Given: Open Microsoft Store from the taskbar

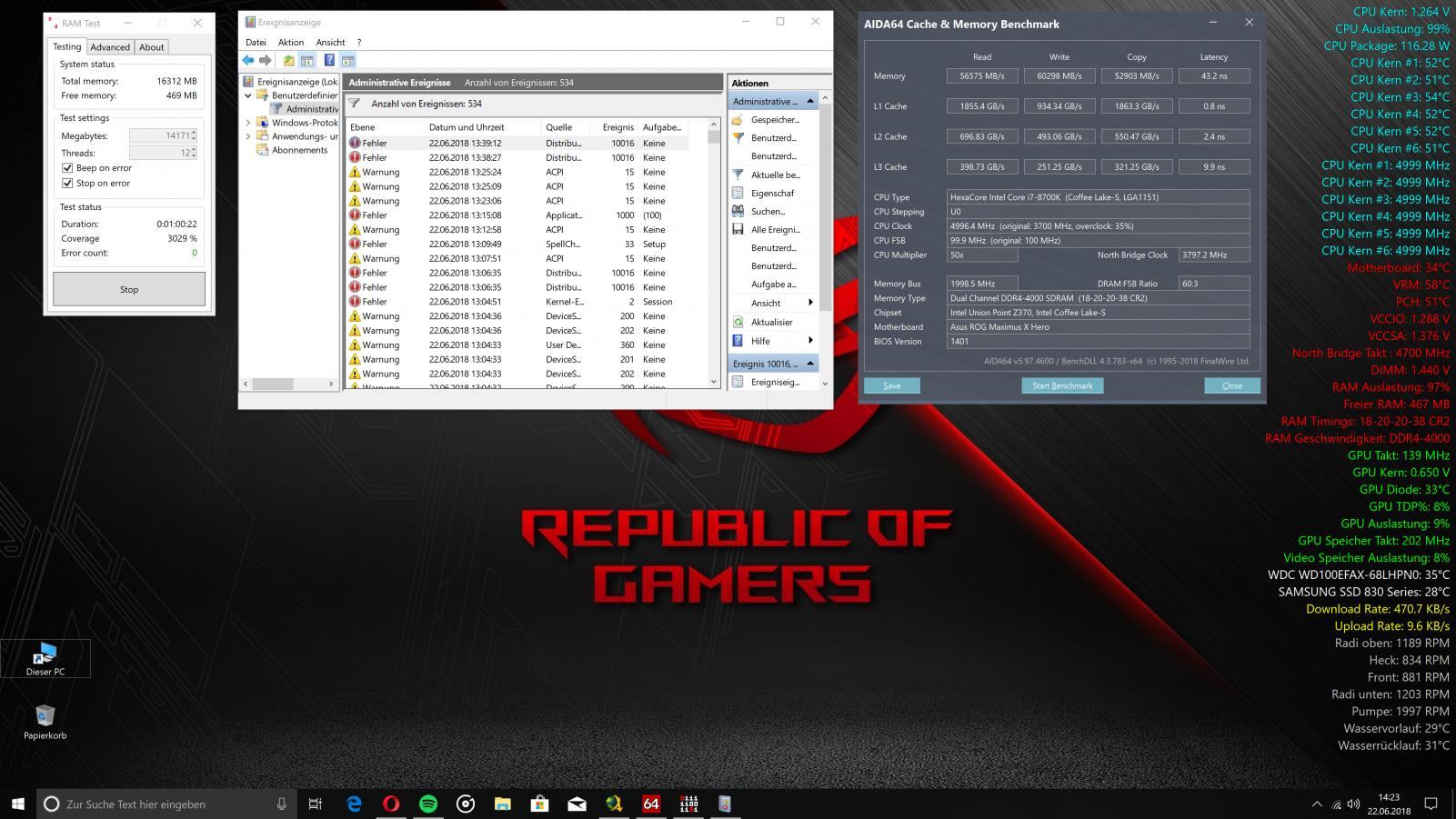Looking at the screenshot, I should pyautogui.click(x=539, y=804).
